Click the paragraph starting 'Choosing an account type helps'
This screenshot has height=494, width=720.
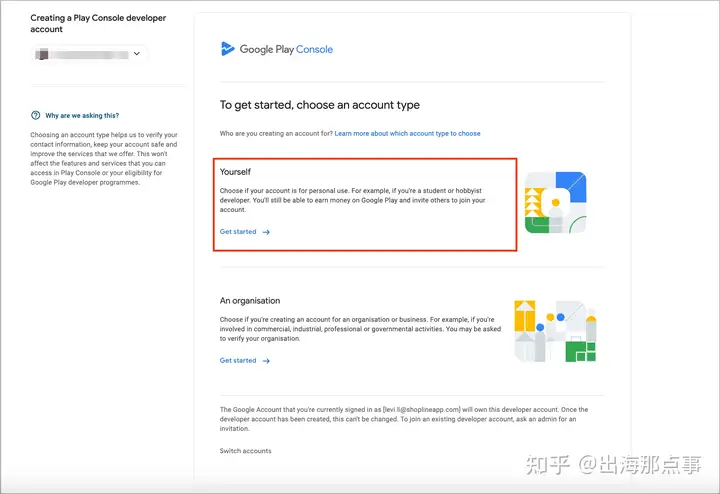pos(104,159)
